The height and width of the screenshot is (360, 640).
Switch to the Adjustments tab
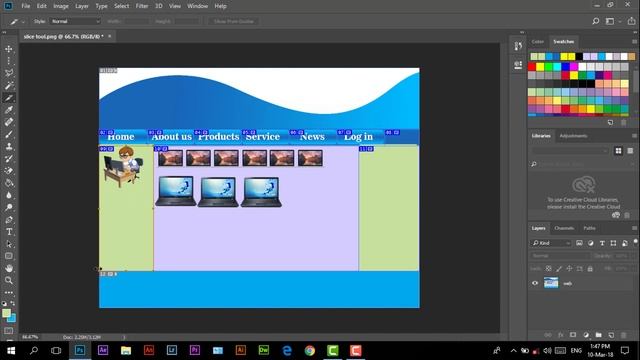[573, 136]
